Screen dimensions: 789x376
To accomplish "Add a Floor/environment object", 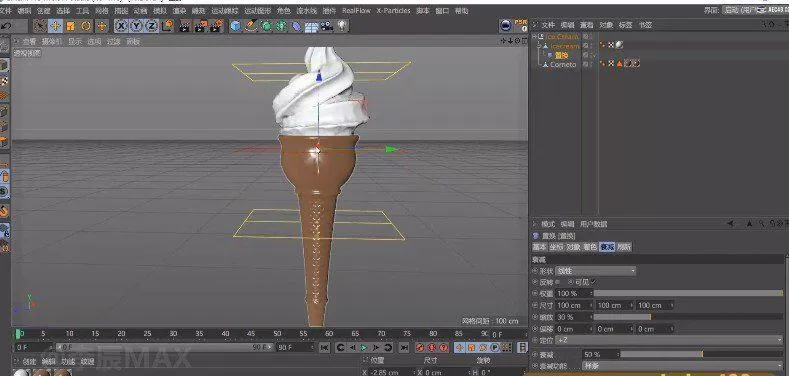I will click(312, 27).
